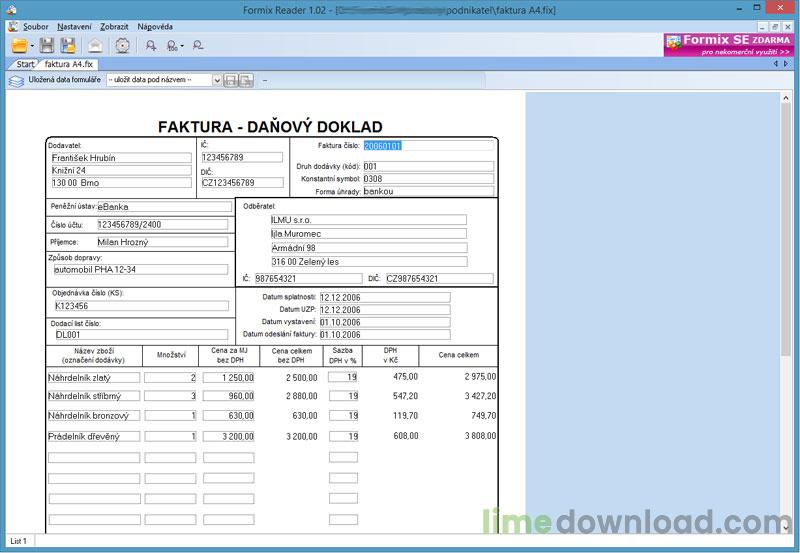Click the Formix SE zdarma banner
Image resolution: width=800 pixels, height=553 pixels.
click(729, 45)
